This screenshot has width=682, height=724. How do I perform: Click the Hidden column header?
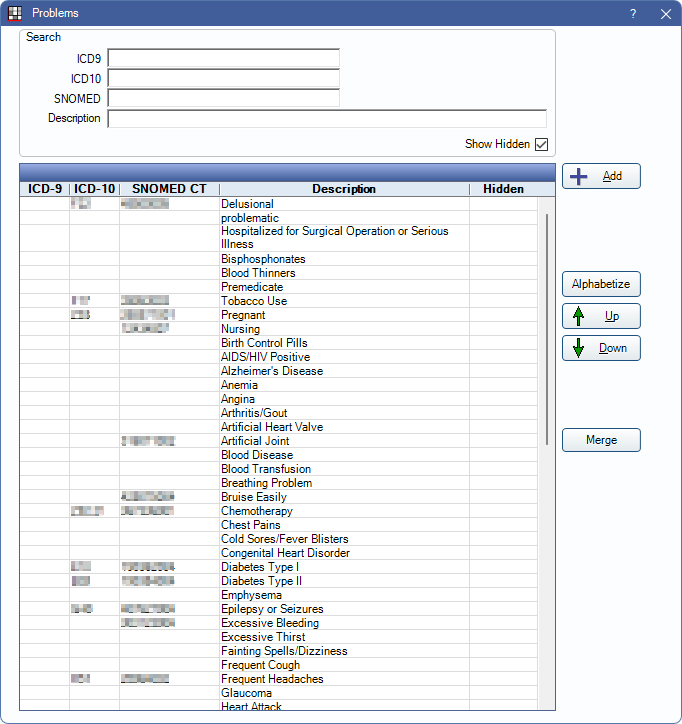(x=503, y=189)
